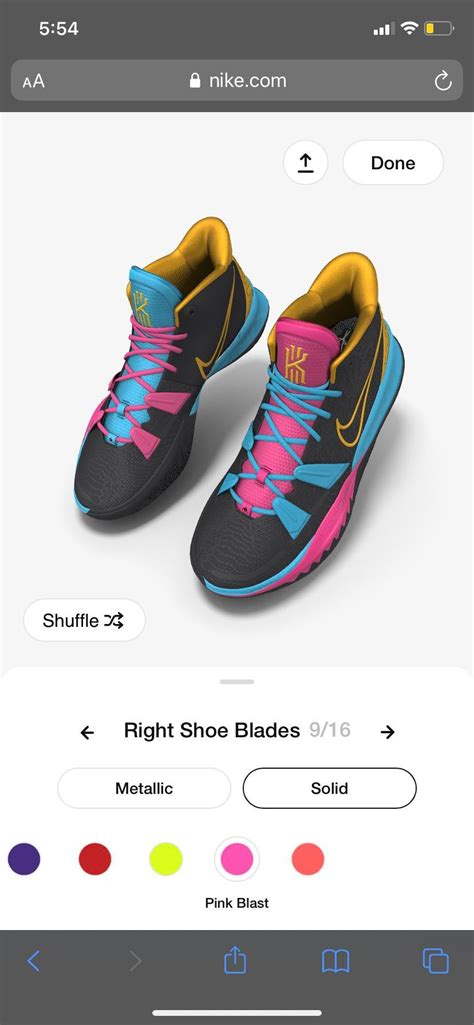The image size is (474, 1025).
Task: Click the Done button
Action: pyautogui.click(x=393, y=163)
